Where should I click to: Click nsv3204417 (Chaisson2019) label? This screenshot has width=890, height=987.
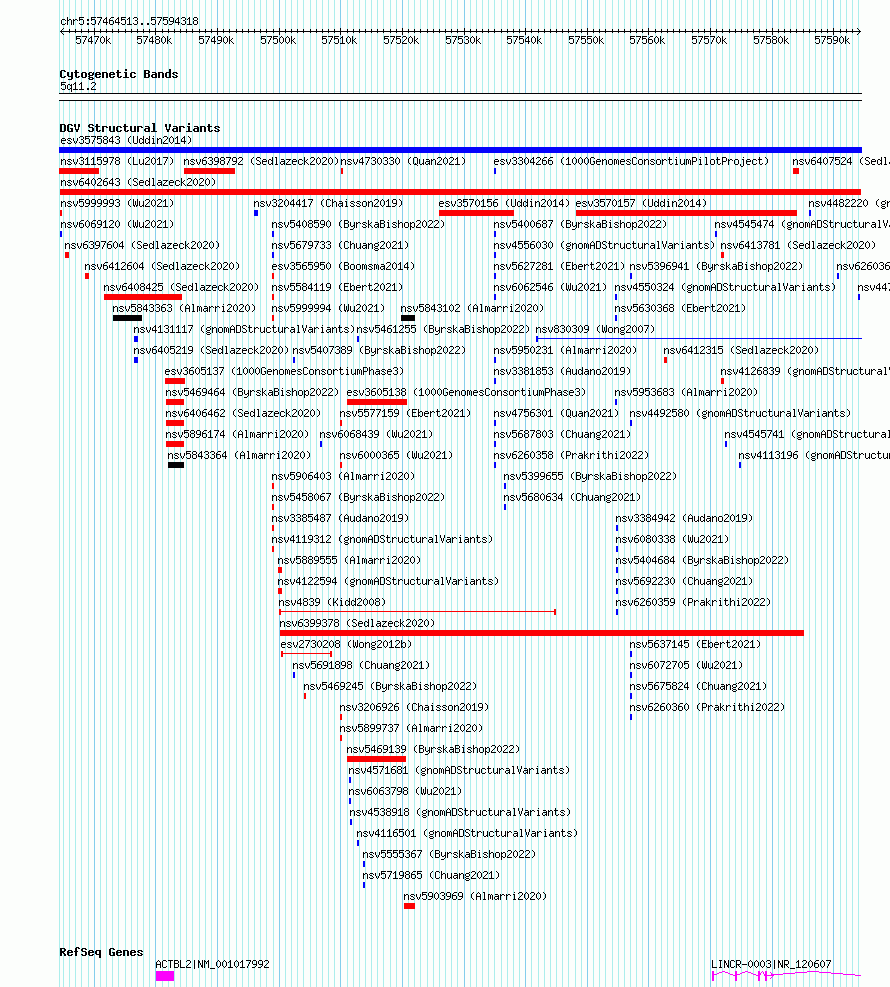(x=328, y=203)
